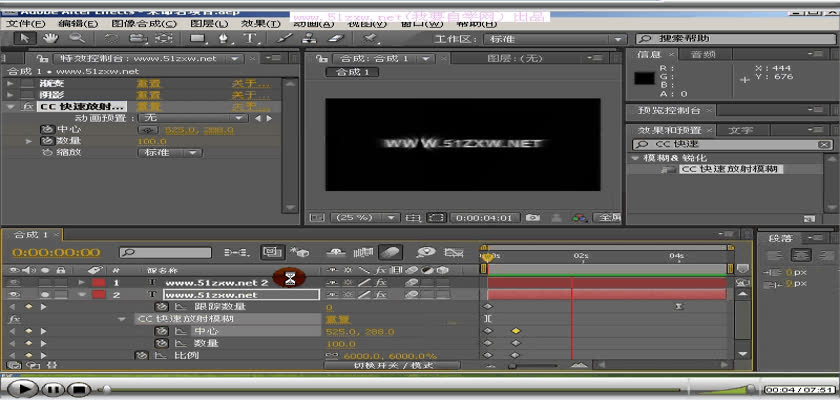The height and width of the screenshot is (400, 840).
Task: Click the timeline layer search field
Action: point(166,252)
